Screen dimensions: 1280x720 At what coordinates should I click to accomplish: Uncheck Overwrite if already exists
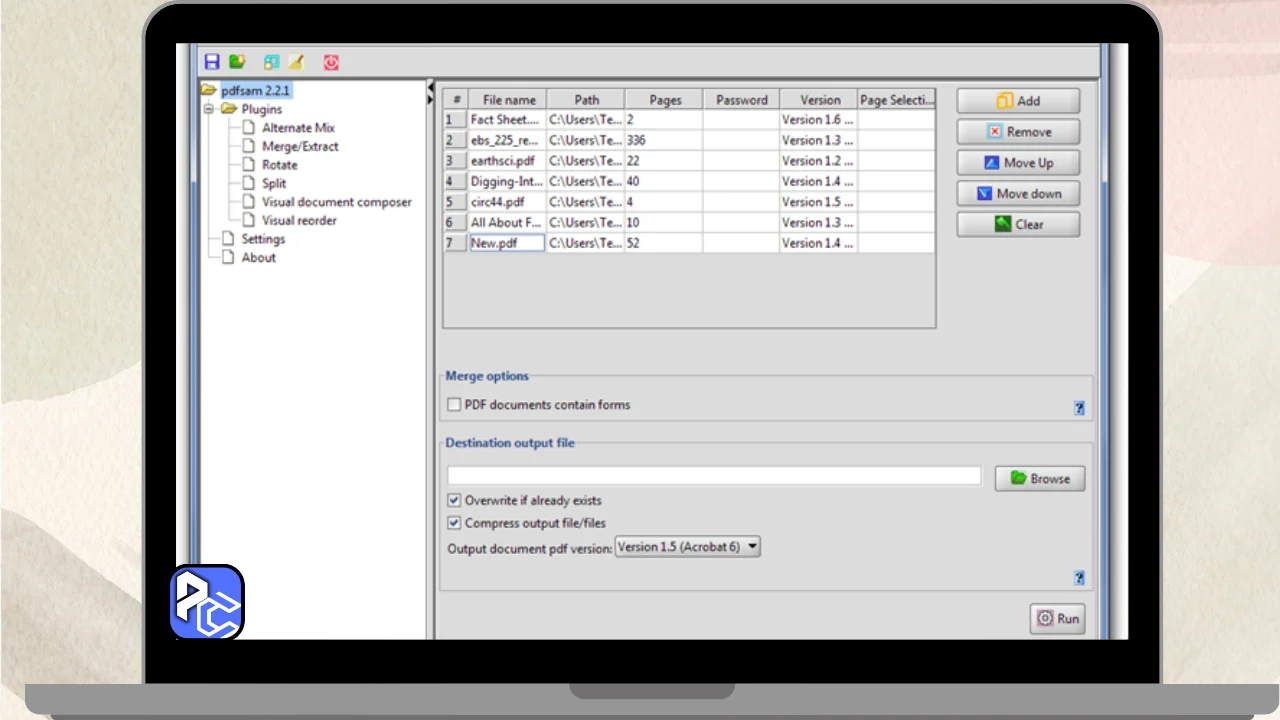(454, 500)
